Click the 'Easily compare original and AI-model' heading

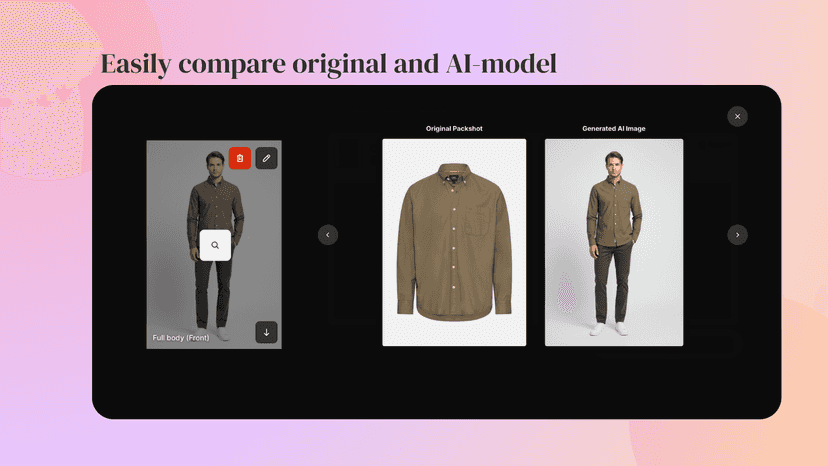(x=328, y=64)
